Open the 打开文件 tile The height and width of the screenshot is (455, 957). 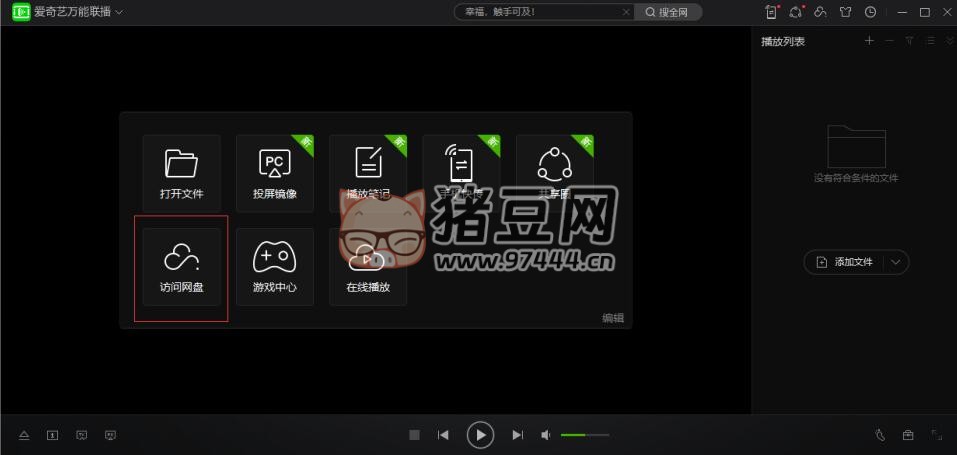[x=181, y=172]
